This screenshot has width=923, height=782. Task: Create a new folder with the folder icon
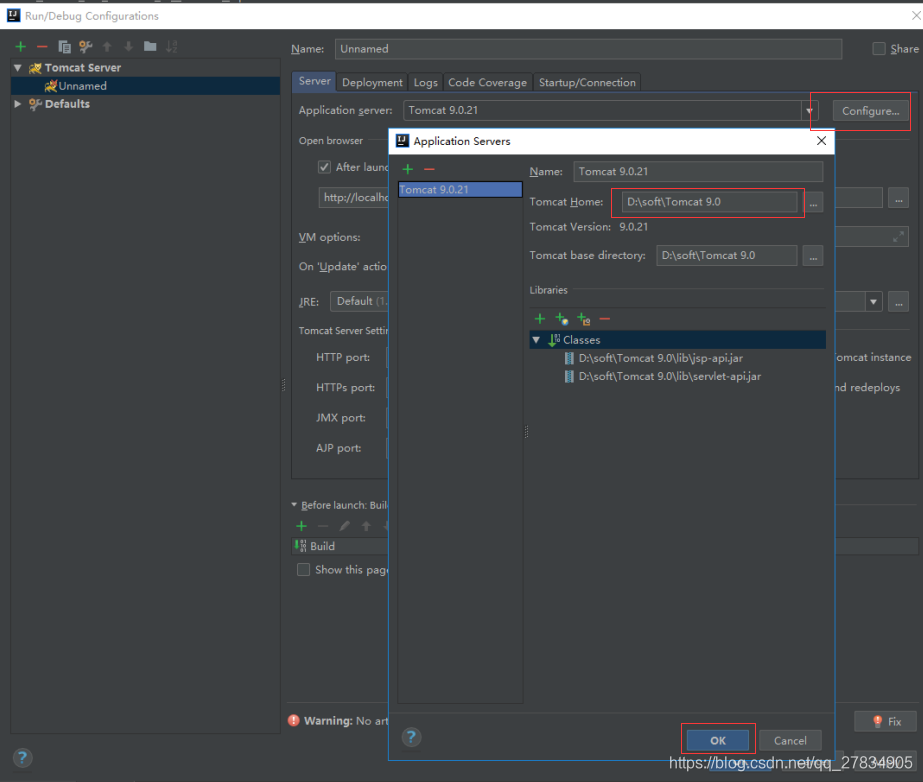150,46
